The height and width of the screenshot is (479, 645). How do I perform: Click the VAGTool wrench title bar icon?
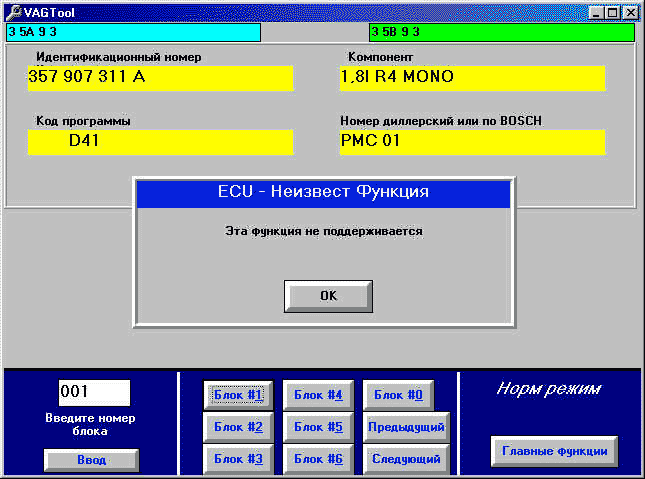coord(13,12)
